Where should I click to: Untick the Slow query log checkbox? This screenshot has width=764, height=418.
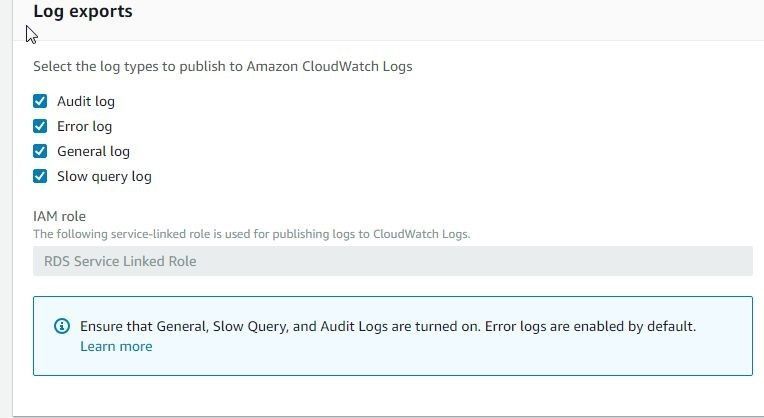(40, 176)
